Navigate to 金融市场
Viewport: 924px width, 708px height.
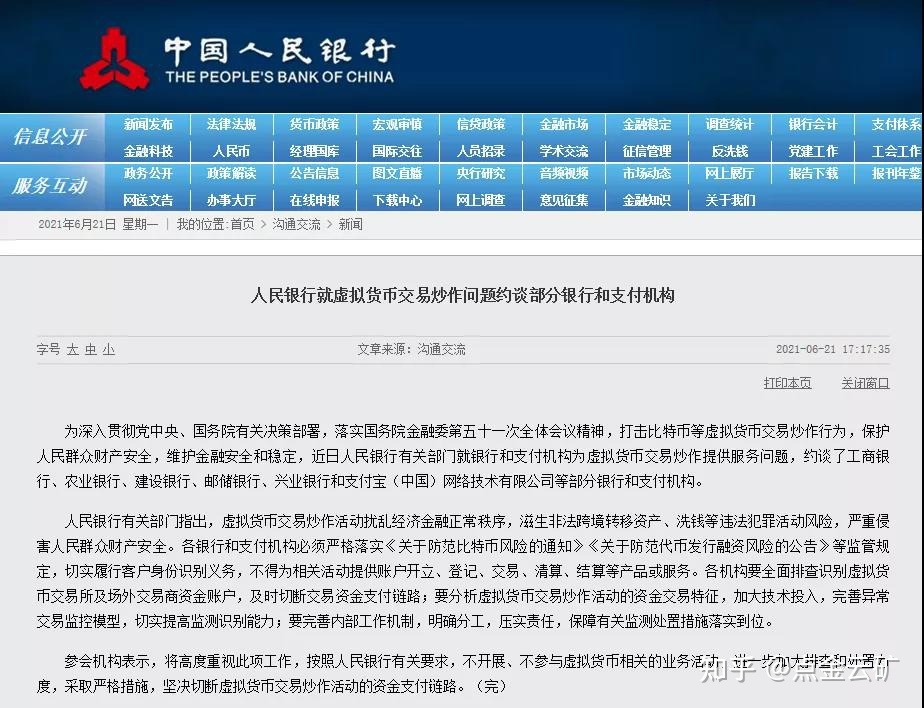[x=563, y=124]
